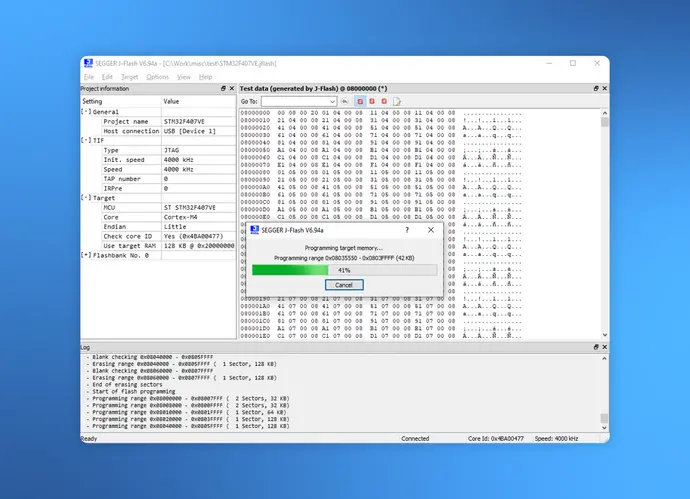Collapse the TIF settings section
Image resolution: width=690 pixels, height=499 pixels.
click(x=86, y=141)
